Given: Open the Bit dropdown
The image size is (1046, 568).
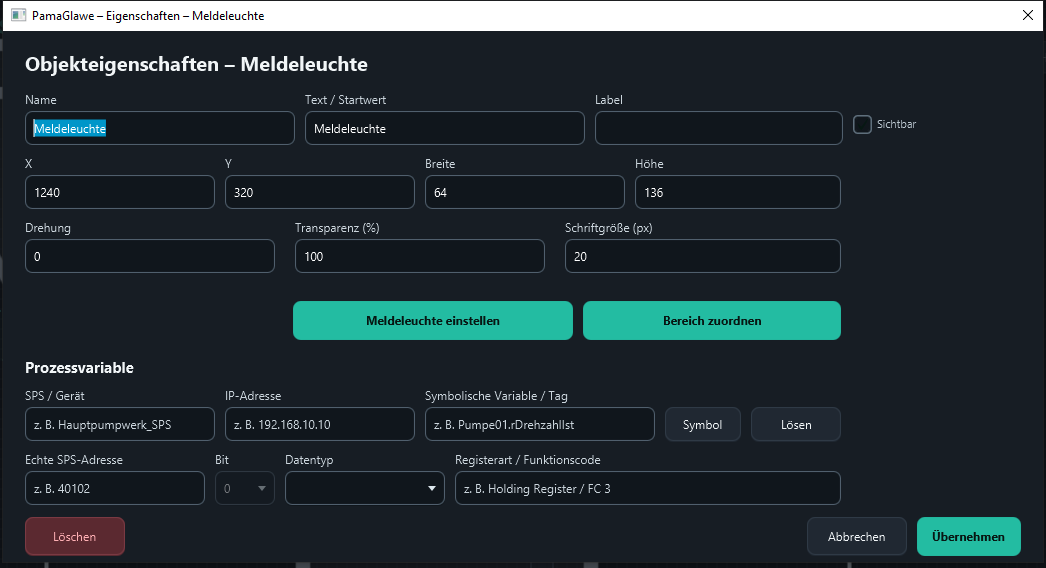Looking at the screenshot, I should click(245, 489).
